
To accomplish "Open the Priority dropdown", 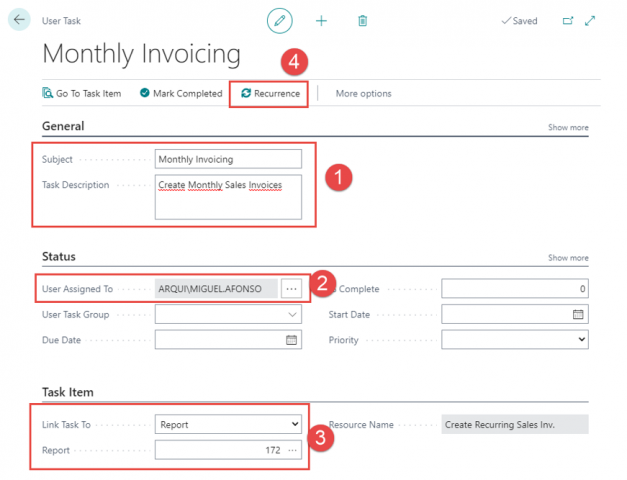I will [580, 340].
